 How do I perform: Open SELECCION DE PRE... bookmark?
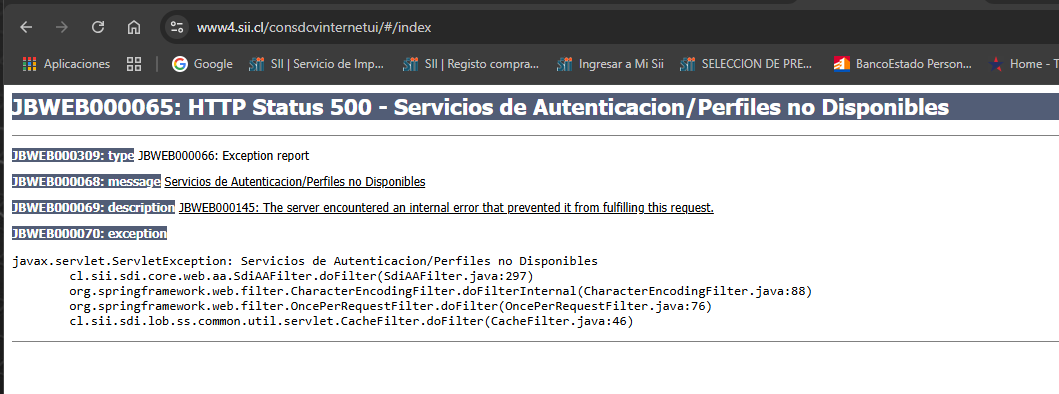pyautogui.click(x=746, y=64)
